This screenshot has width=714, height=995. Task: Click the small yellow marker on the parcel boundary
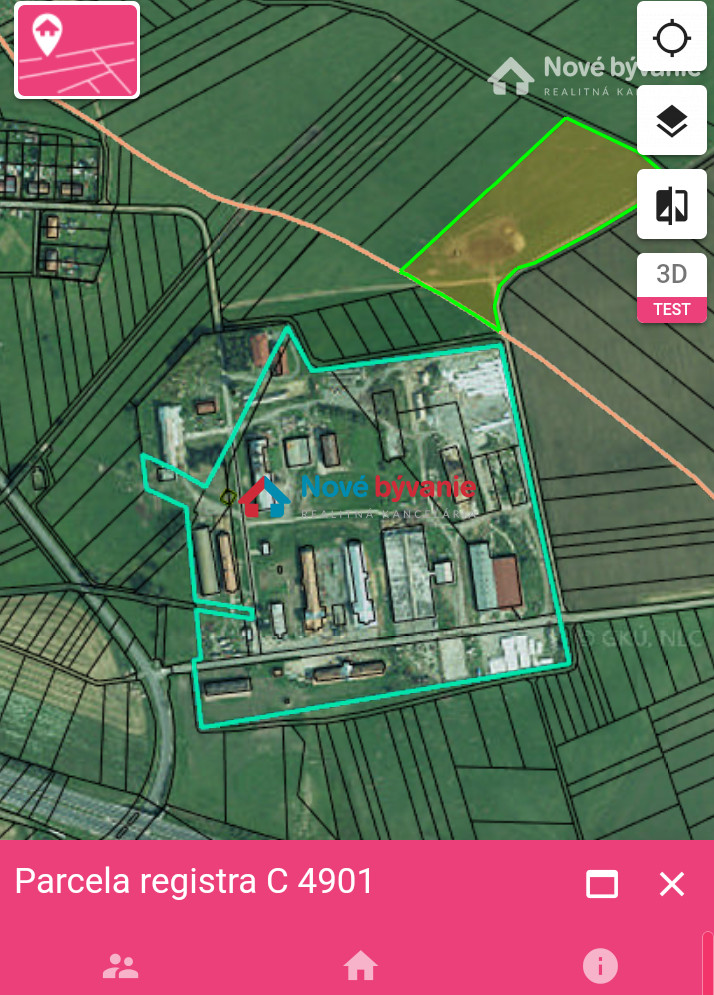coord(228,497)
